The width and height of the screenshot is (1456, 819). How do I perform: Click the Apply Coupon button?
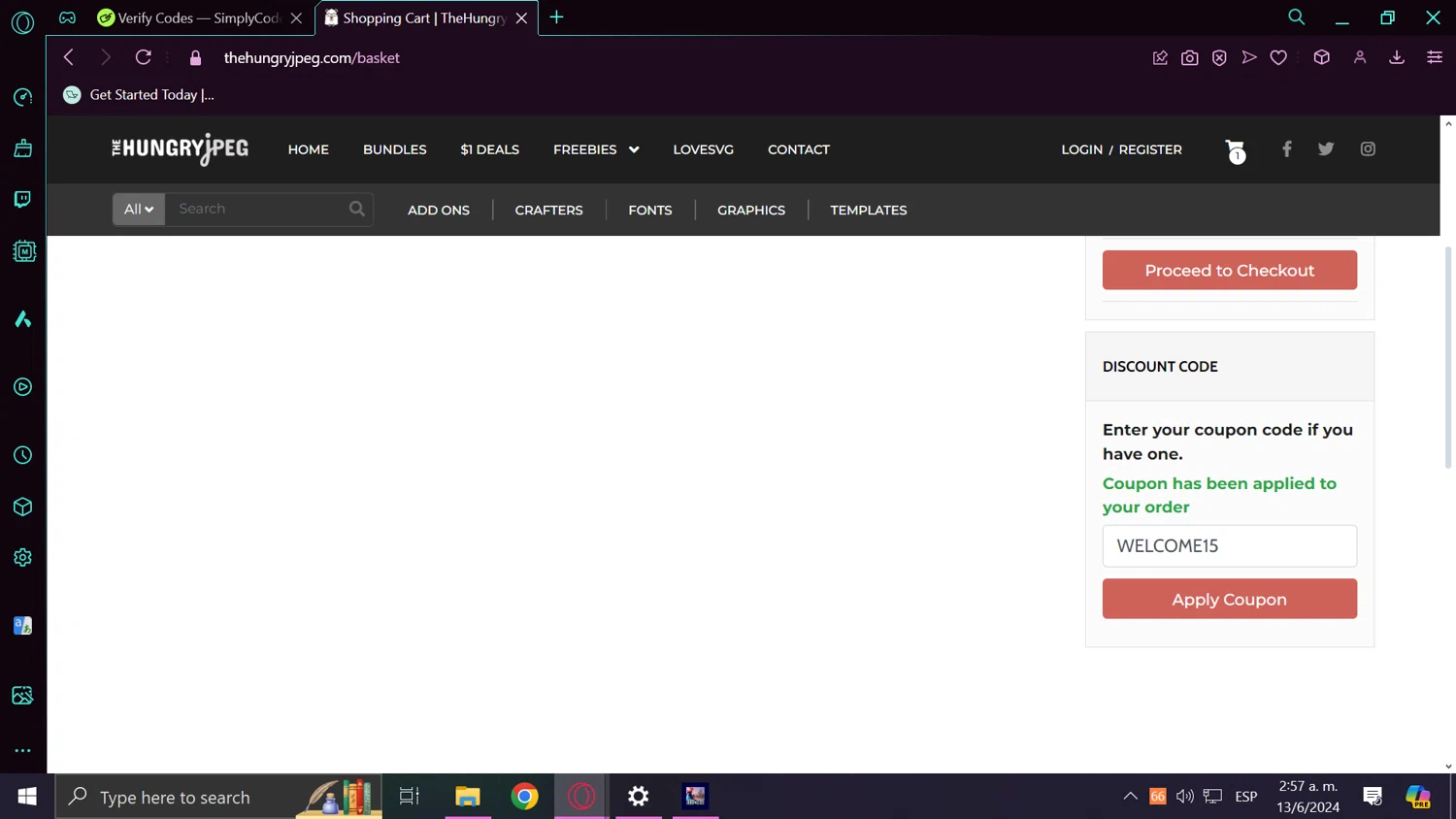tap(1230, 599)
